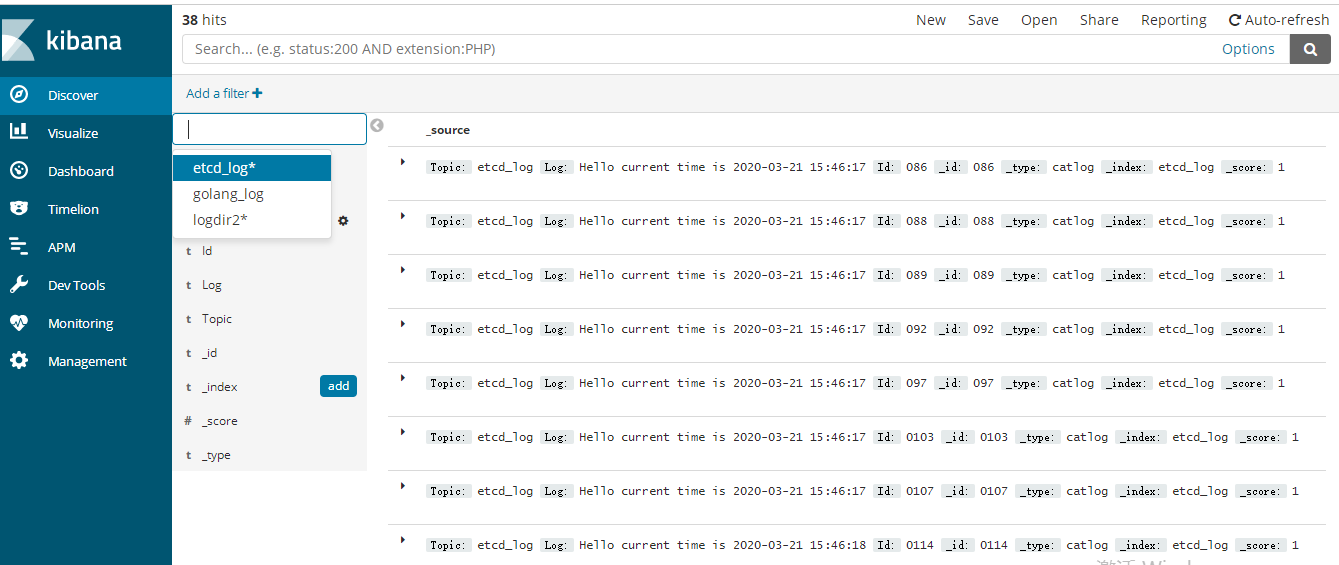Screen dimensions: 1339x565
Task: Click the Share menu item
Action: click(x=1099, y=20)
